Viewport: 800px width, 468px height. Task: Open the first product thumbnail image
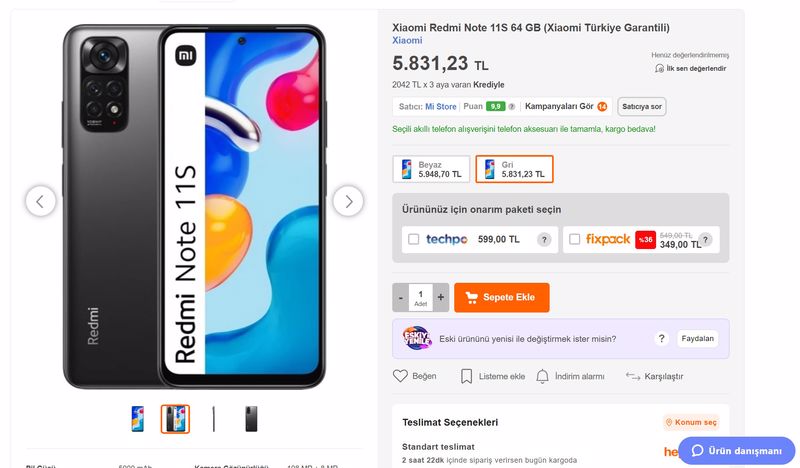pos(138,419)
